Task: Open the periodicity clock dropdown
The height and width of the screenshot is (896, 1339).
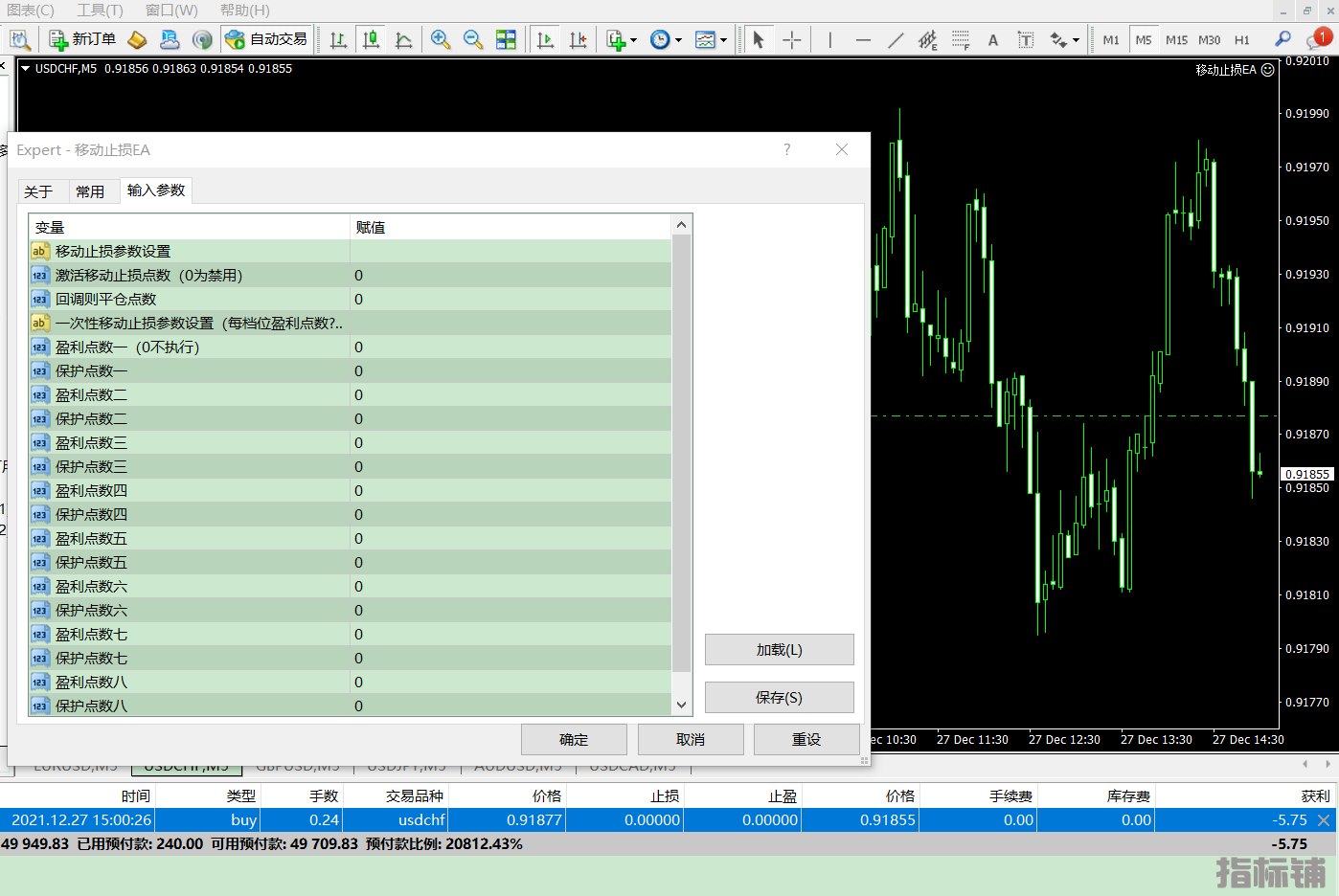Action: point(666,39)
